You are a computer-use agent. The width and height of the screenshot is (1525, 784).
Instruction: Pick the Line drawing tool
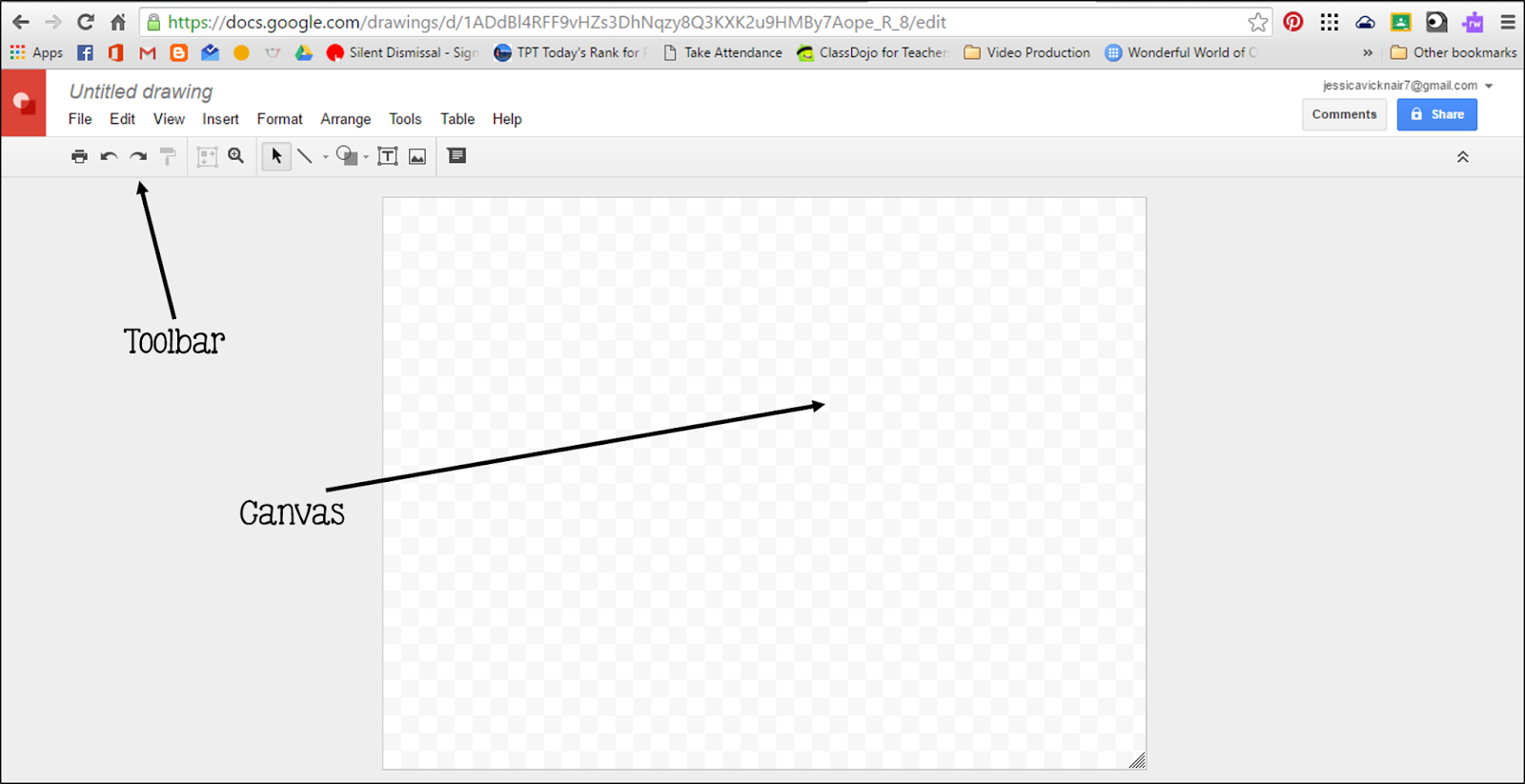click(305, 156)
